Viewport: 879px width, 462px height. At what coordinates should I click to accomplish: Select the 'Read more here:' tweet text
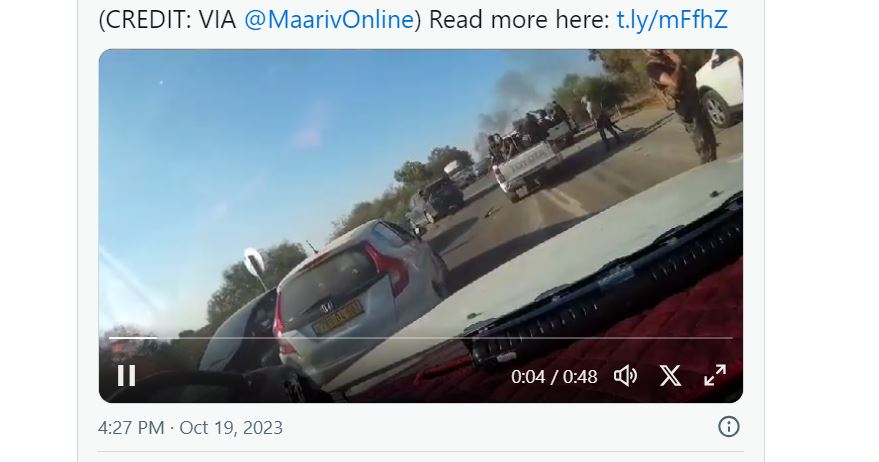coord(519,20)
